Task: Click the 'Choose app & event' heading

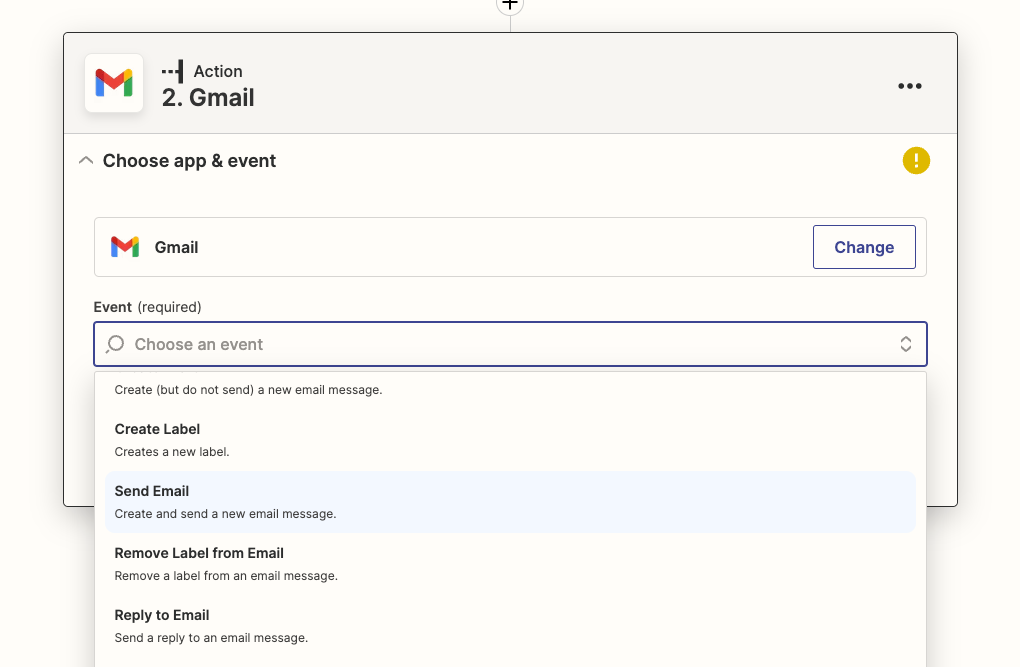Action: point(189,161)
